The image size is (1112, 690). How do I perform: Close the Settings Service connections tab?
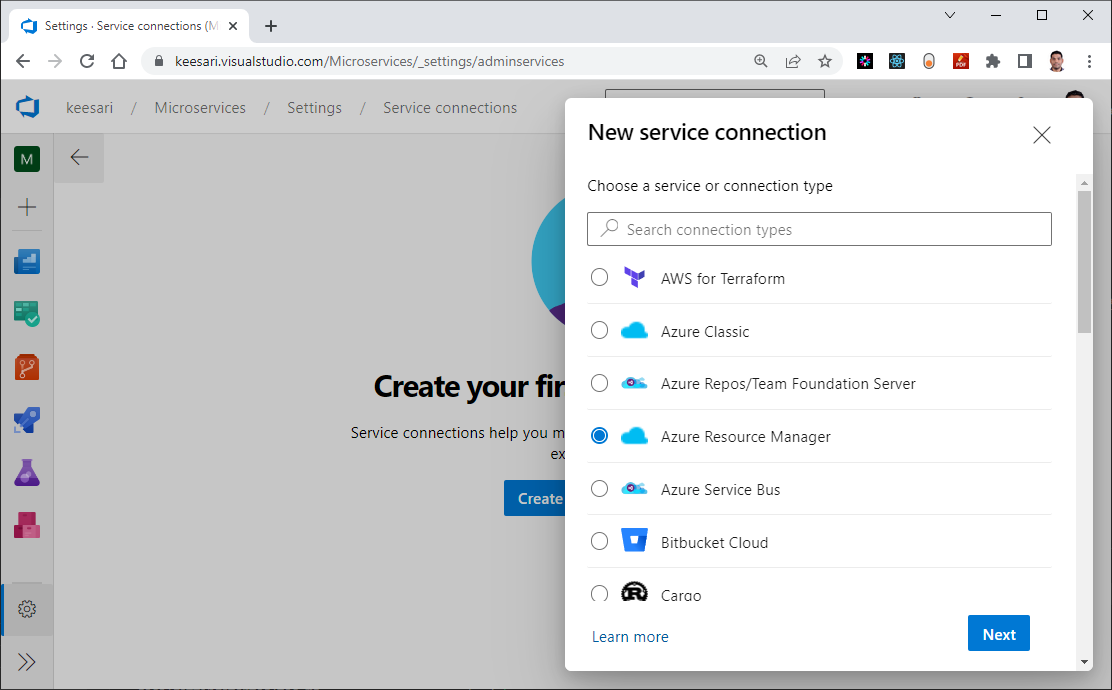coord(233,26)
